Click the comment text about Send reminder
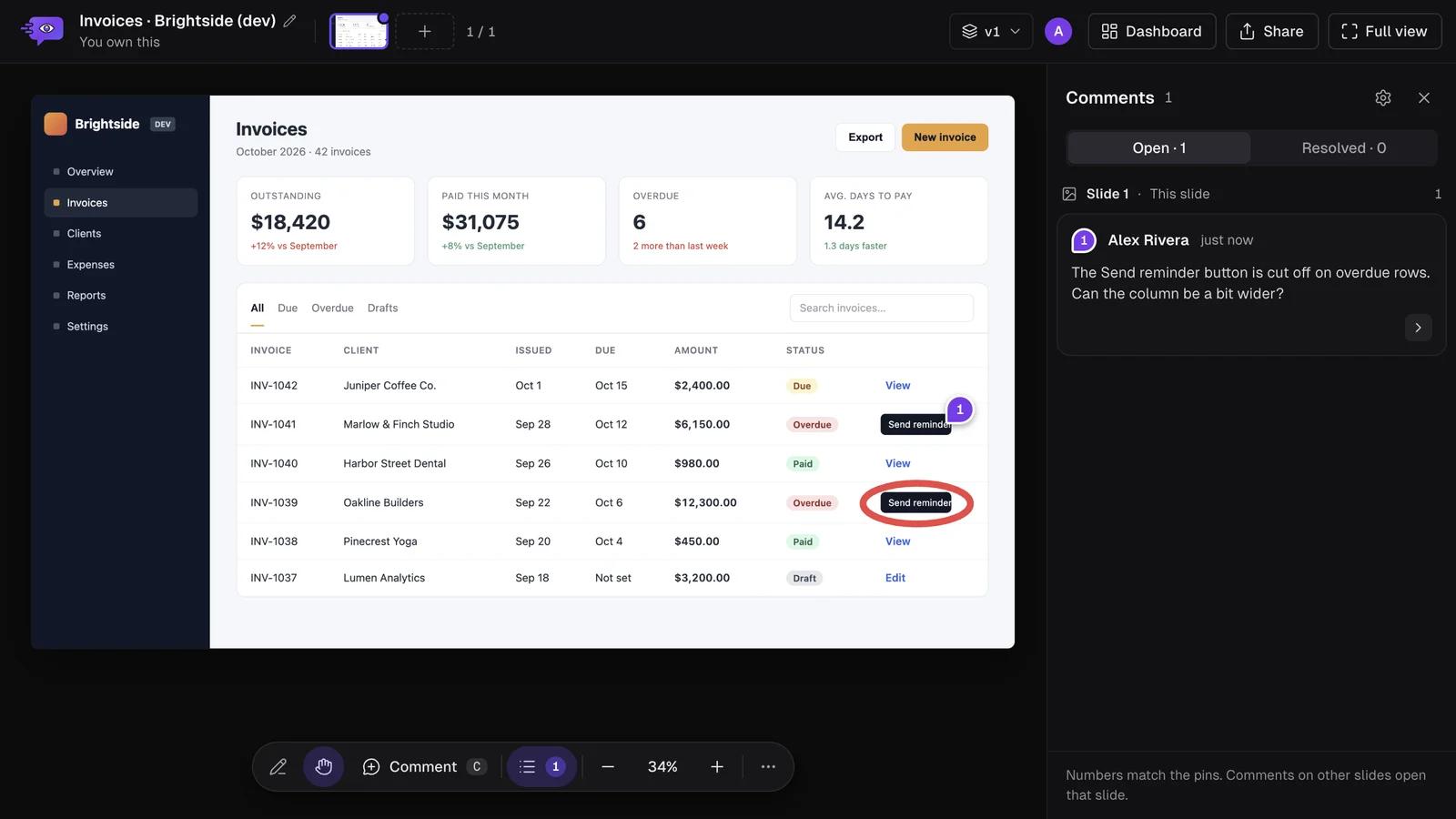Viewport: 1456px width, 819px height. (x=1250, y=283)
